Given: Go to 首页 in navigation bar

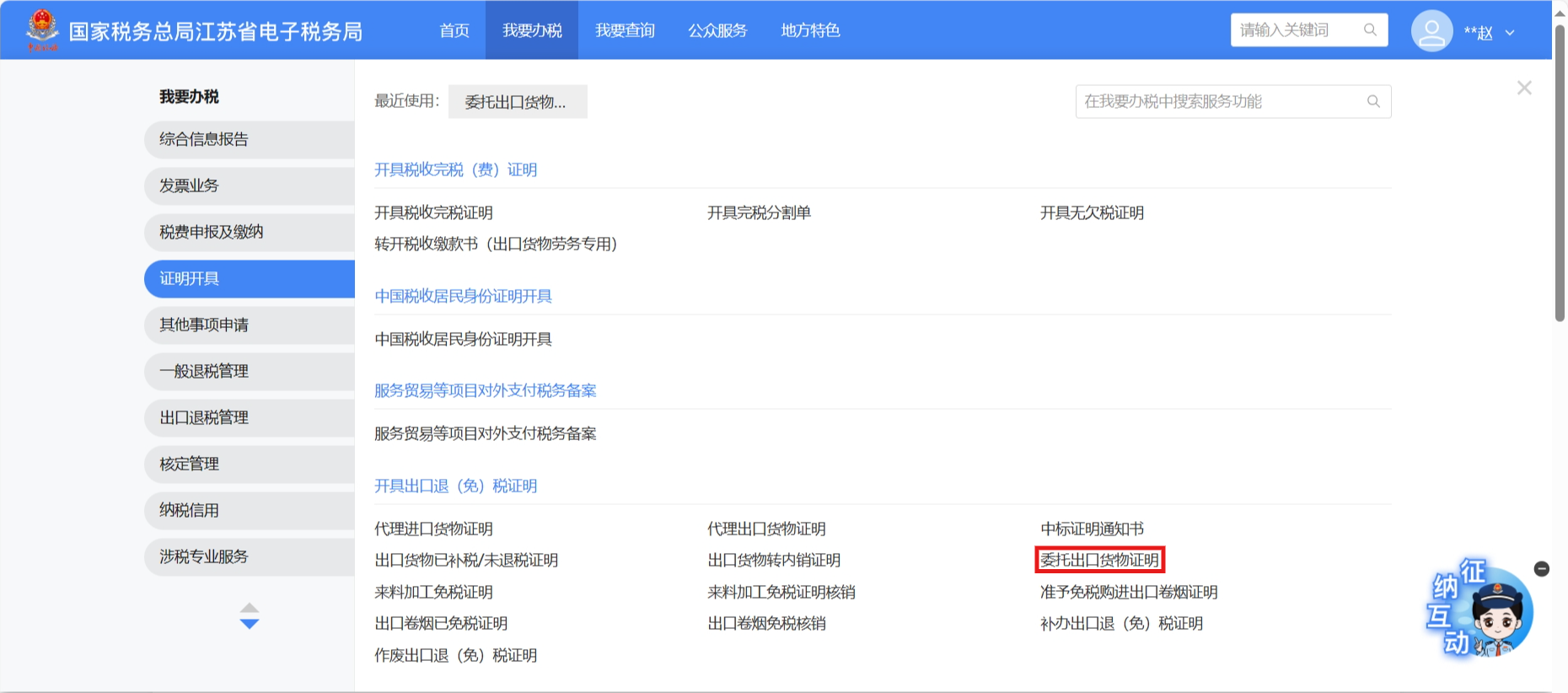Looking at the screenshot, I should [454, 30].
